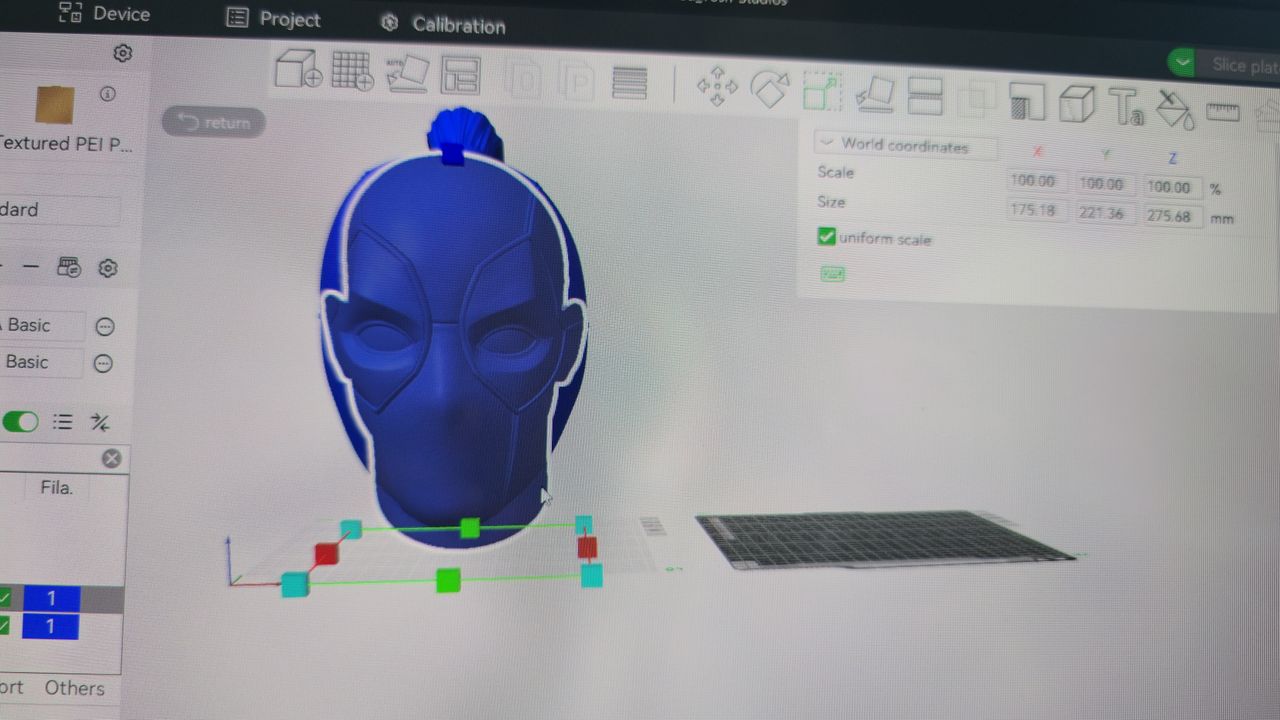Toggle checkbox in the grey selected row
The height and width of the screenshot is (720, 1280).
(6, 598)
